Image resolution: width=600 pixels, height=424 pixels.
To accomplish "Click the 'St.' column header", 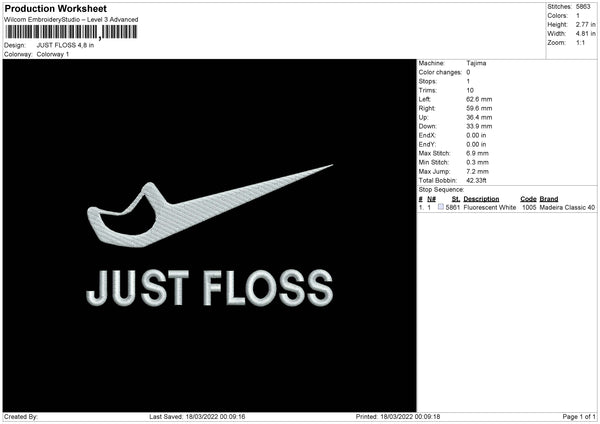I will [x=456, y=199].
